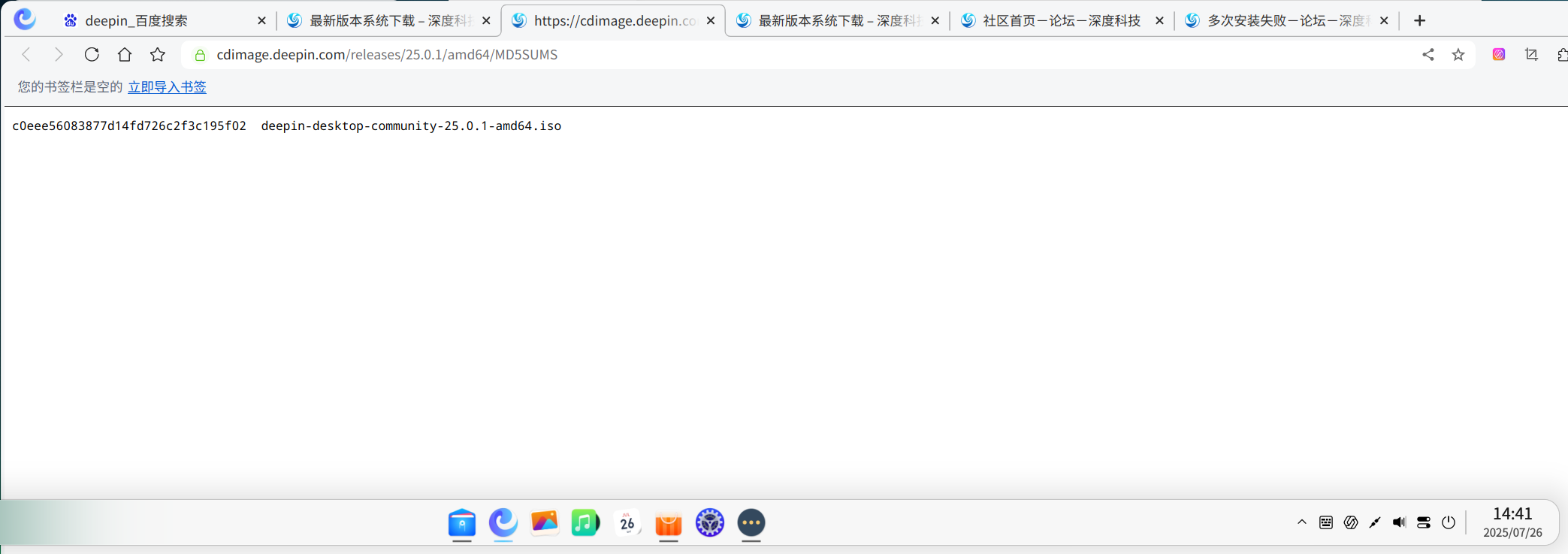Bookmark page using star beside home icon
The image size is (1568, 554).
click(x=158, y=54)
